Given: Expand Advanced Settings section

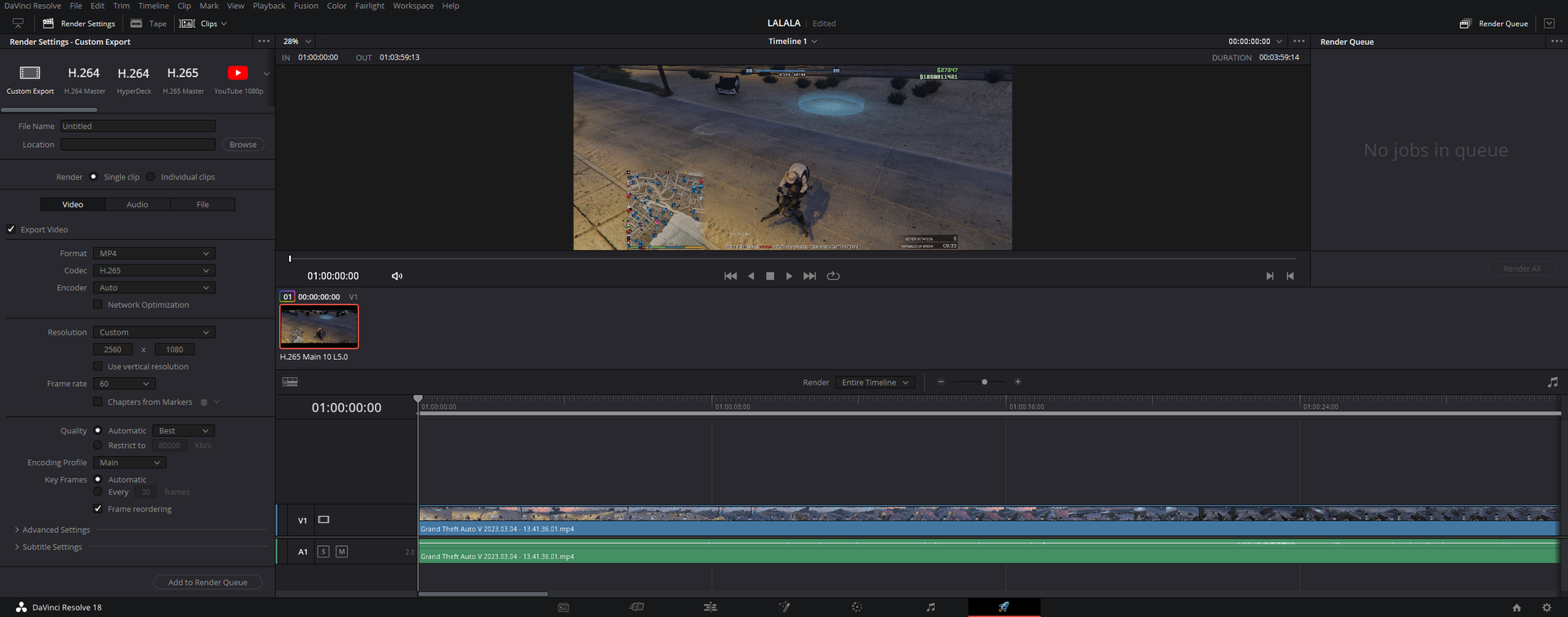Looking at the screenshot, I should click(x=52, y=530).
